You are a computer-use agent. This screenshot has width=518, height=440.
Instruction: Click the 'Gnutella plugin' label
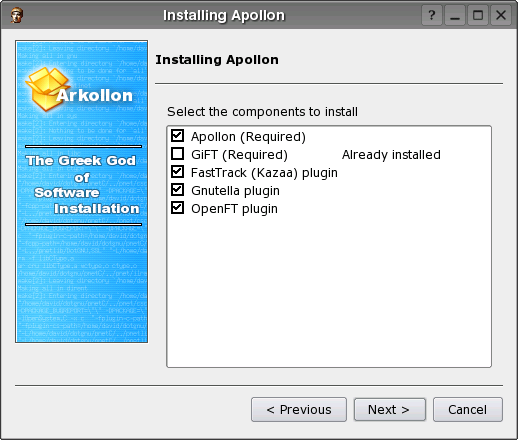click(x=235, y=191)
